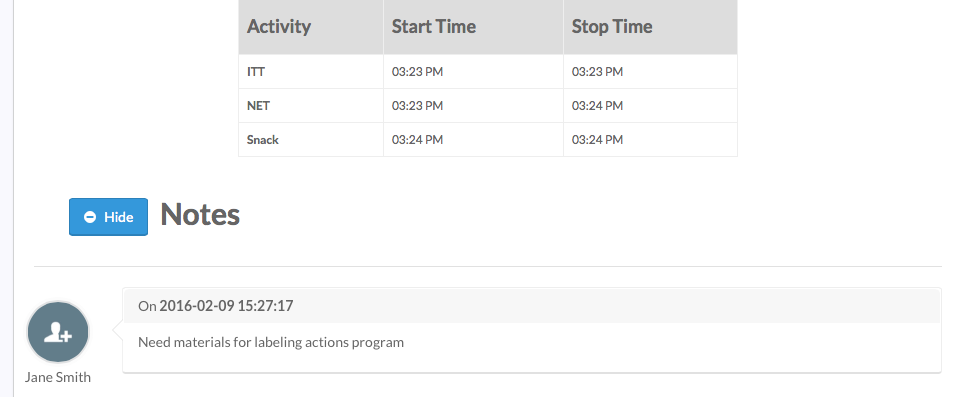Click Jane Smith's avatar icon
The width and height of the screenshot is (954, 397).
pos(58,333)
